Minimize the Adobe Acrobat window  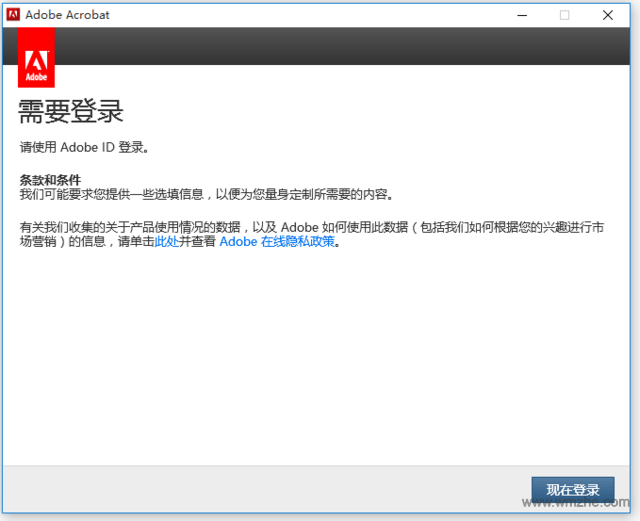point(522,15)
